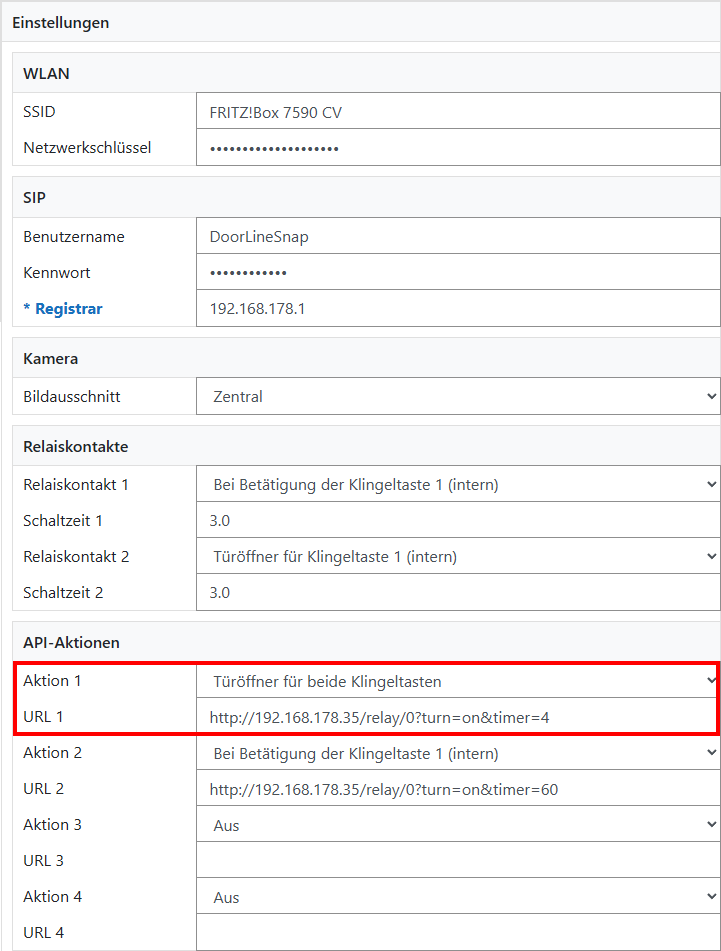The image size is (721, 951).
Task: Click the SSID input field
Action: (x=457, y=112)
